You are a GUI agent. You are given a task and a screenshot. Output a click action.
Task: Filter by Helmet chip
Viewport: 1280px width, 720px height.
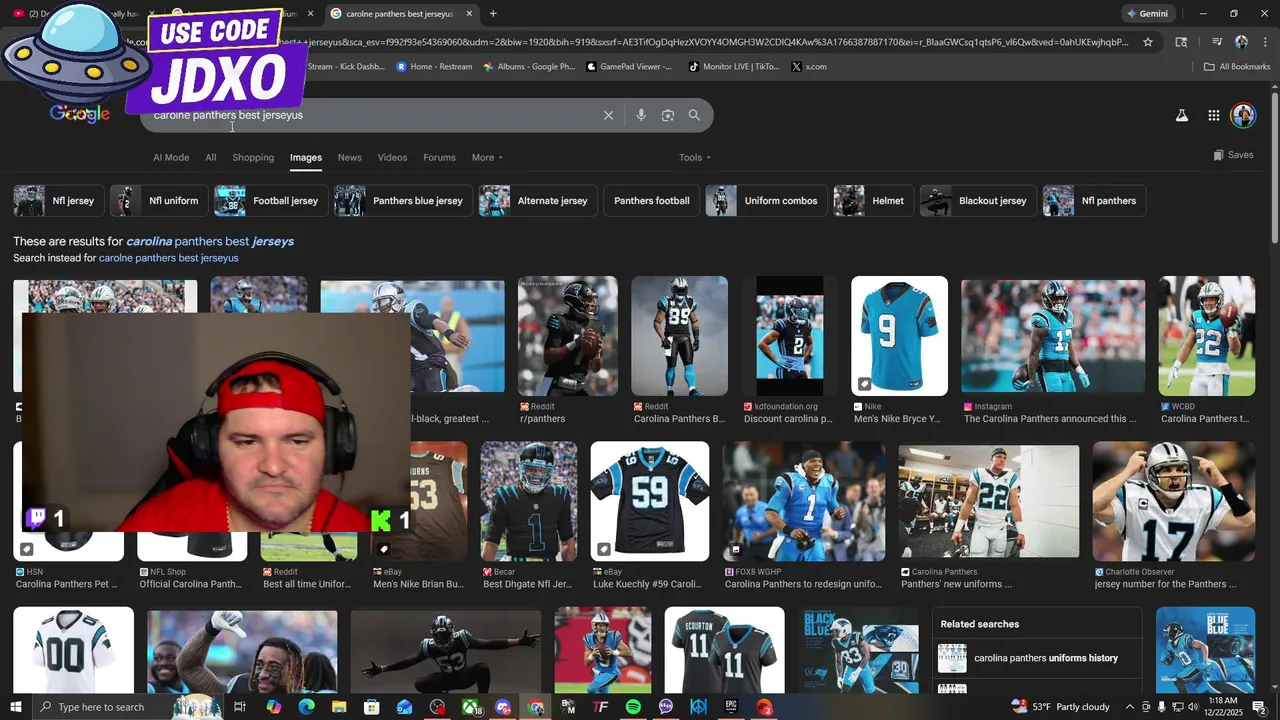pyautogui.click(x=872, y=201)
